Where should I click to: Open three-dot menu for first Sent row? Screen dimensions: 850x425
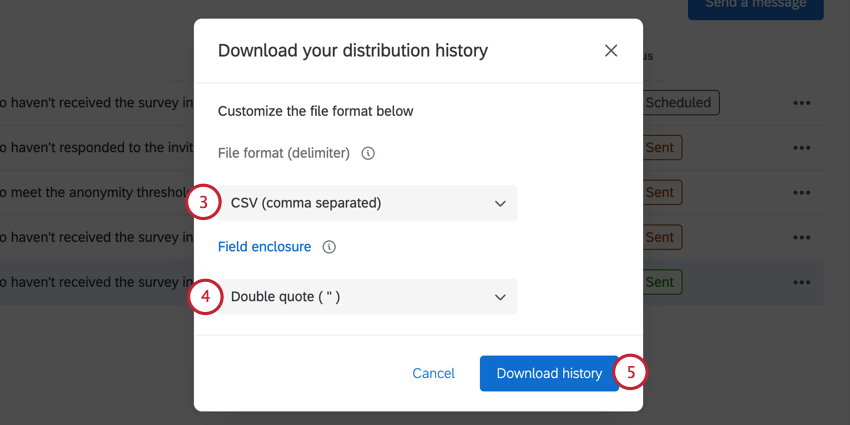(801, 148)
